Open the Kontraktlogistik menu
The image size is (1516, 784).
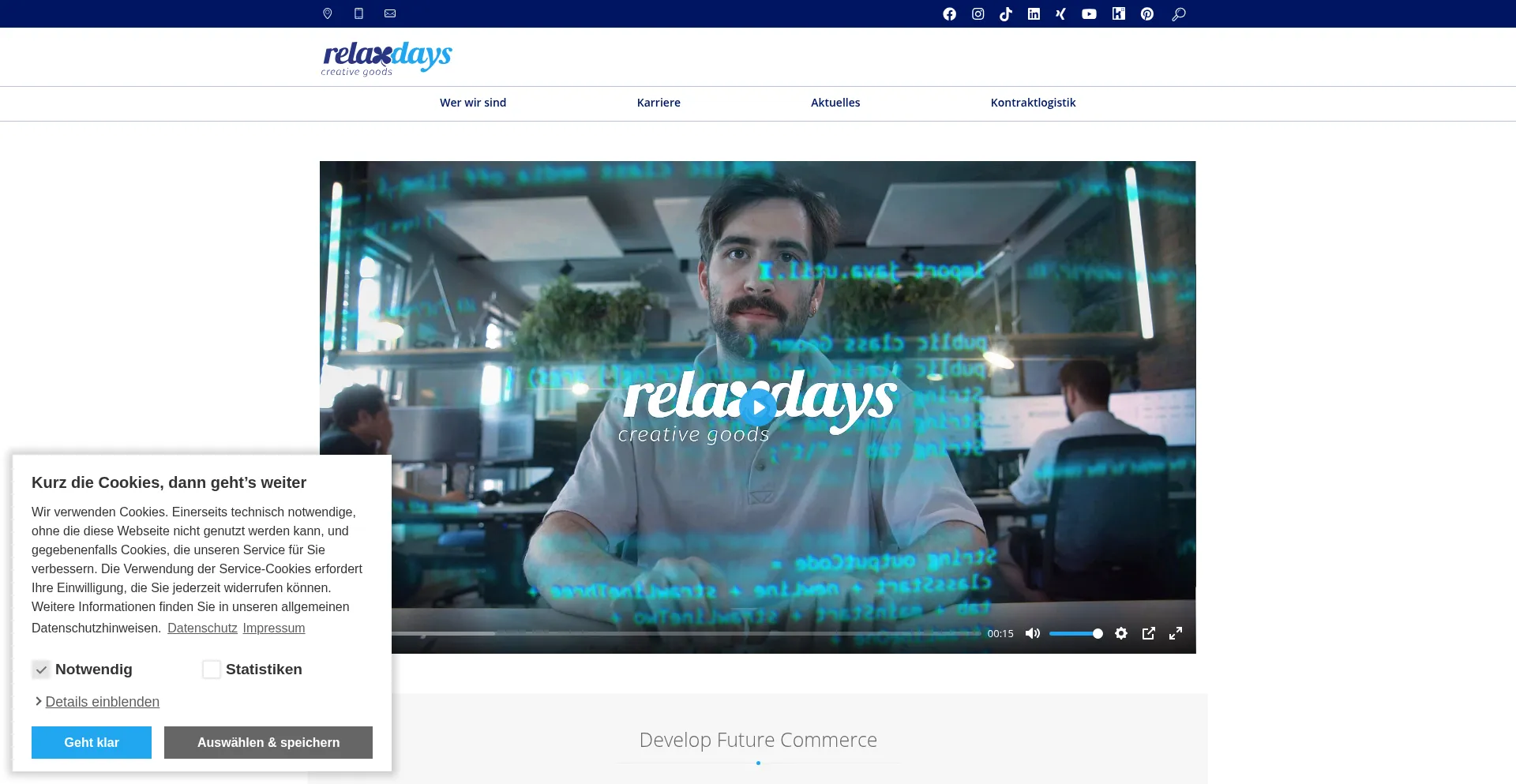tap(1033, 103)
